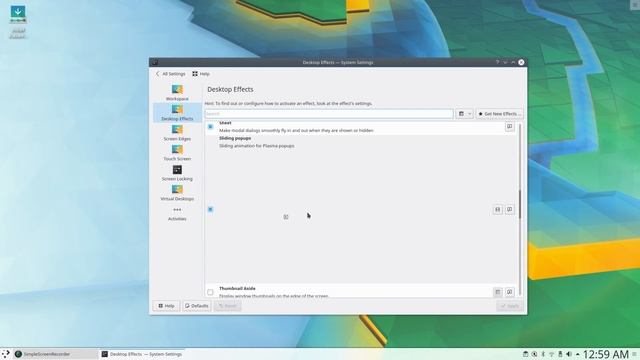The width and height of the screenshot is (640, 360).
Task: Open the Activities module
Action: tap(177, 214)
